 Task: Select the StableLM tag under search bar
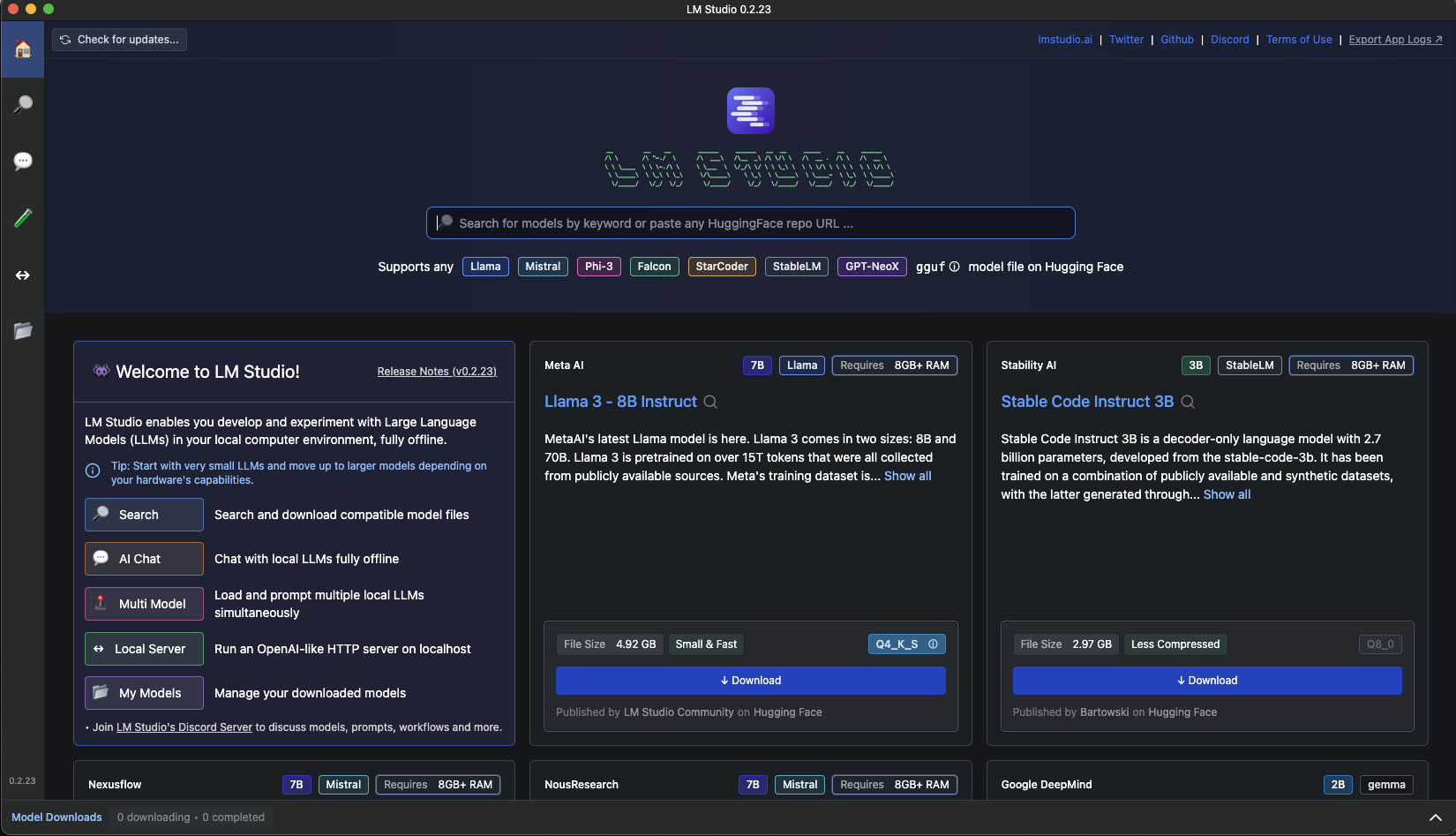click(x=797, y=267)
